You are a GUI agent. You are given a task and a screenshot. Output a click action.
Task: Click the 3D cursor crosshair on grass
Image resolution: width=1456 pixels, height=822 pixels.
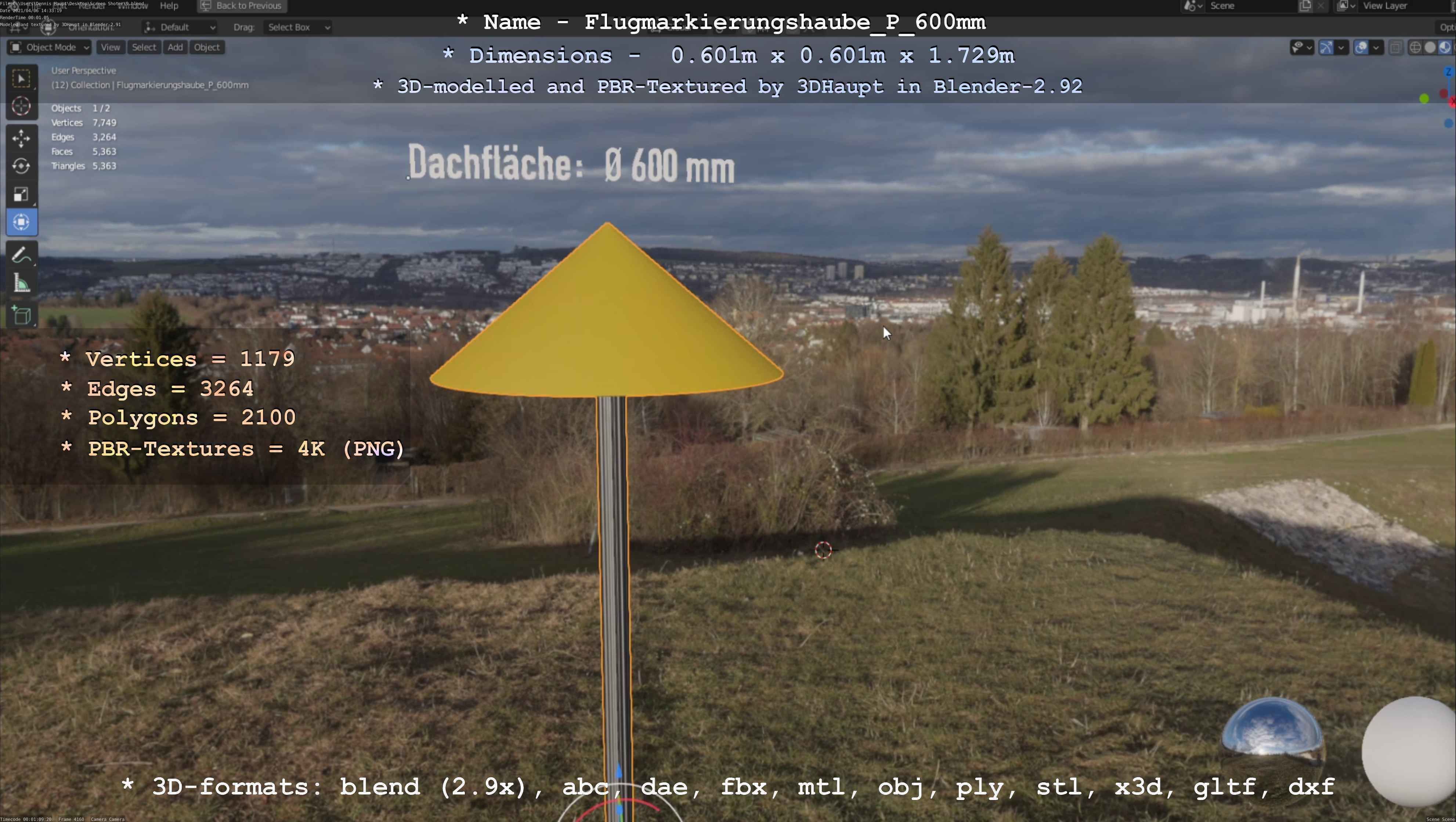click(823, 550)
